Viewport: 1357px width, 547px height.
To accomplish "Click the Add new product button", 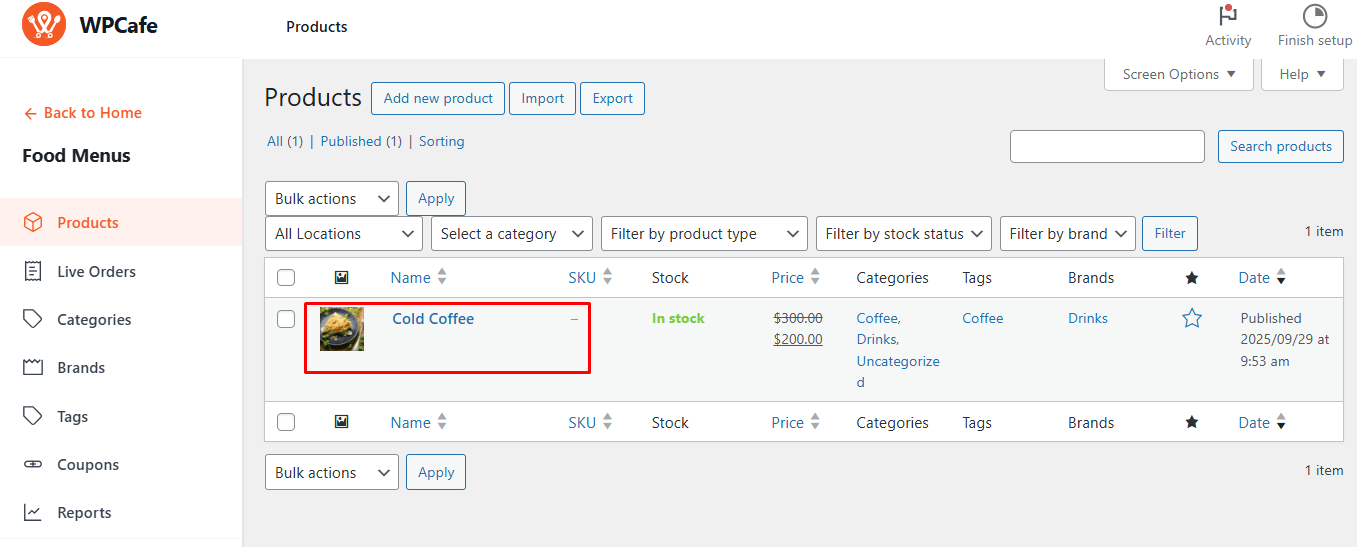I will tap(438, 98).
